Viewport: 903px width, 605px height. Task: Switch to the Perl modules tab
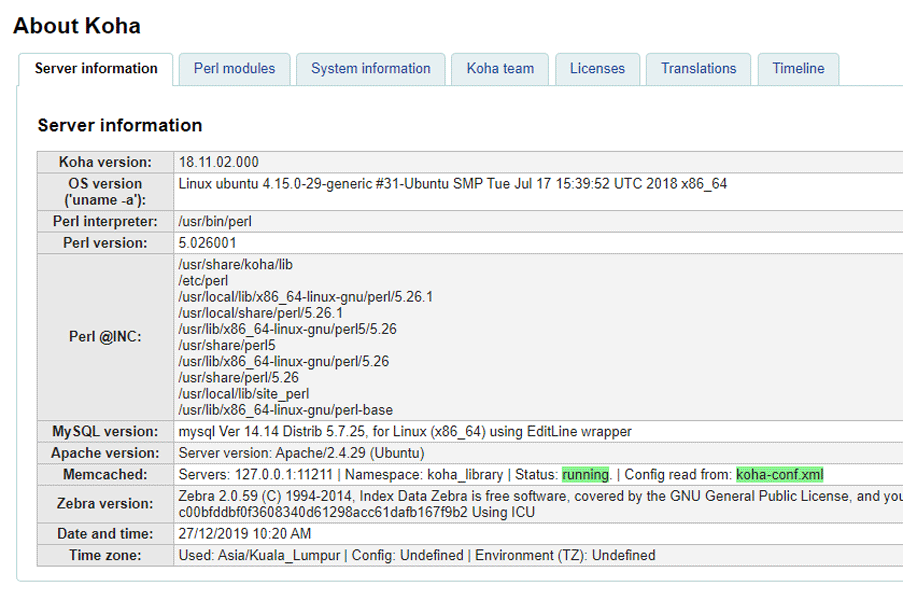[x=234, y=69]
